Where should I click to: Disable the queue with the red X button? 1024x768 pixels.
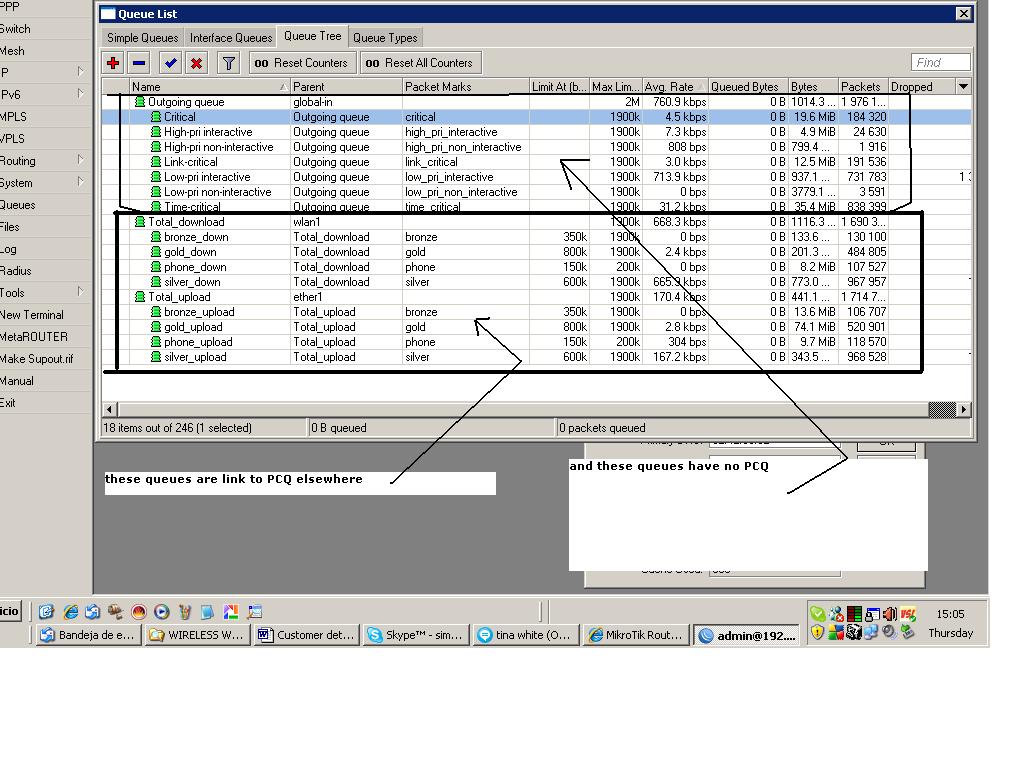196,63
